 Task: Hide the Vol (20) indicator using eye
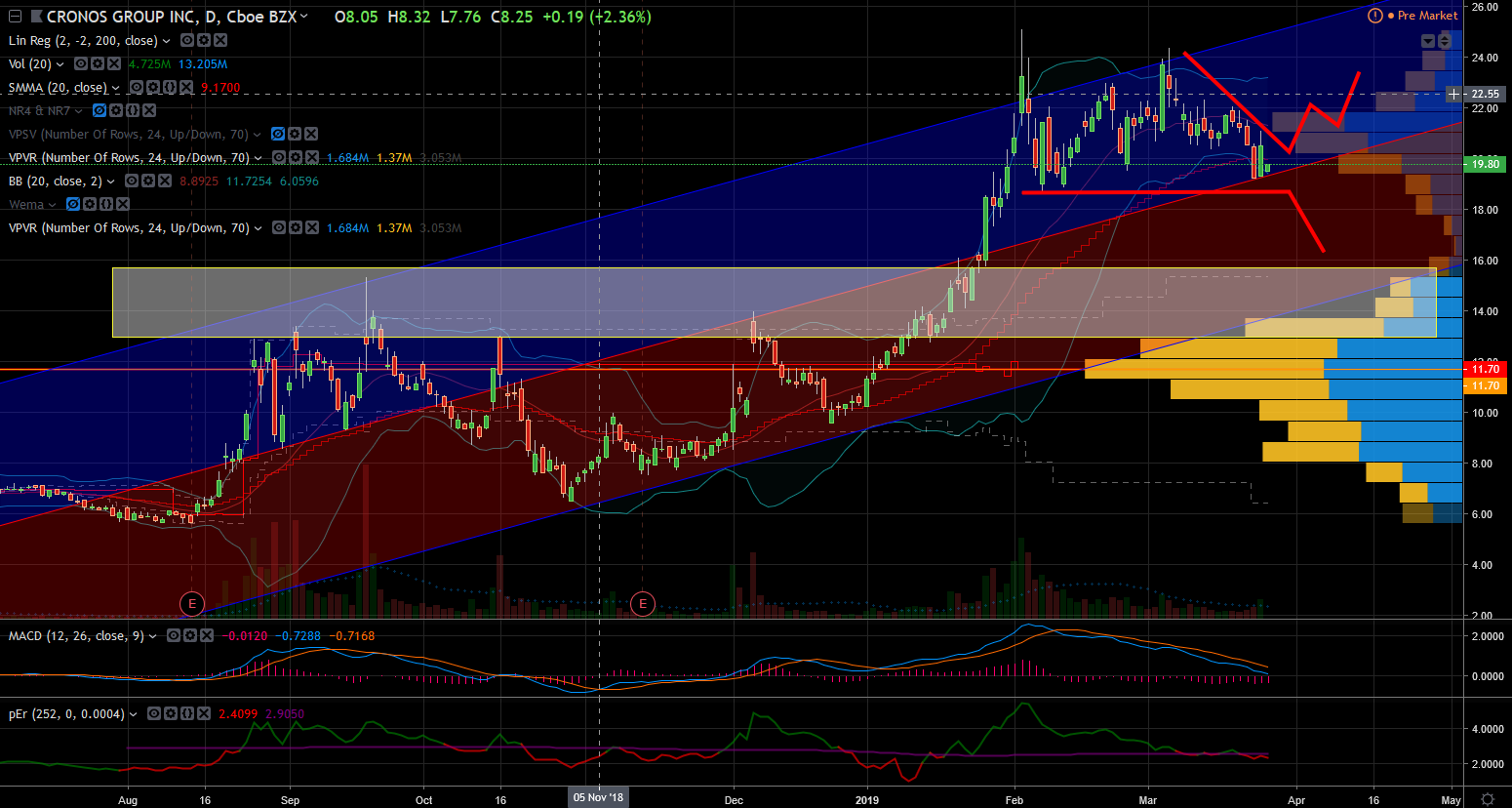point(82,63)
